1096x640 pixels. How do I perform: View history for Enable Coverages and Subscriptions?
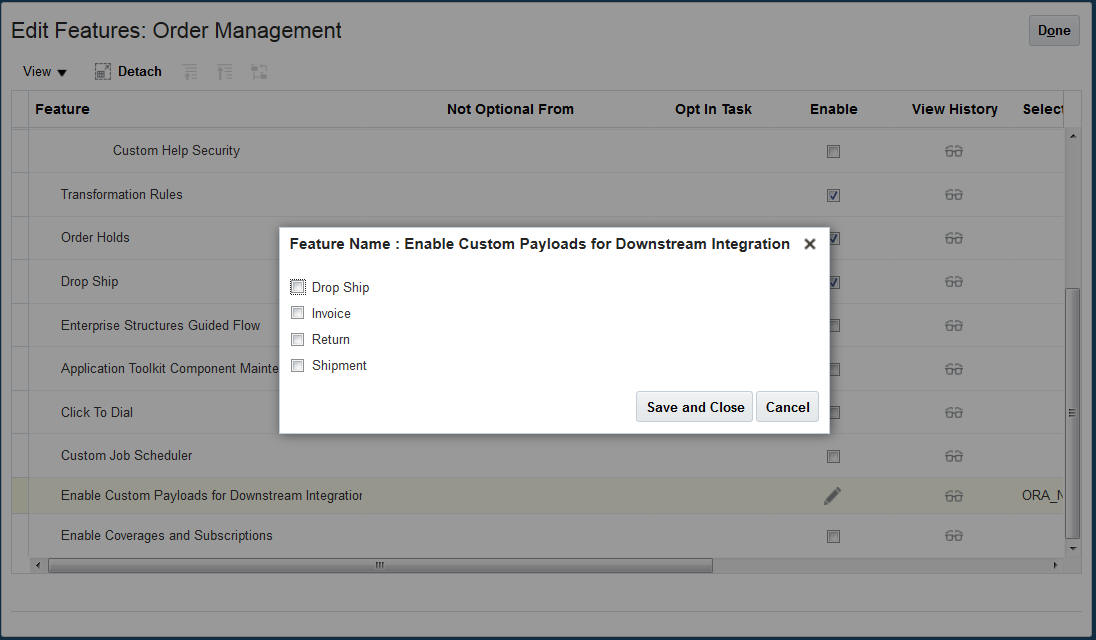point(954,536)
